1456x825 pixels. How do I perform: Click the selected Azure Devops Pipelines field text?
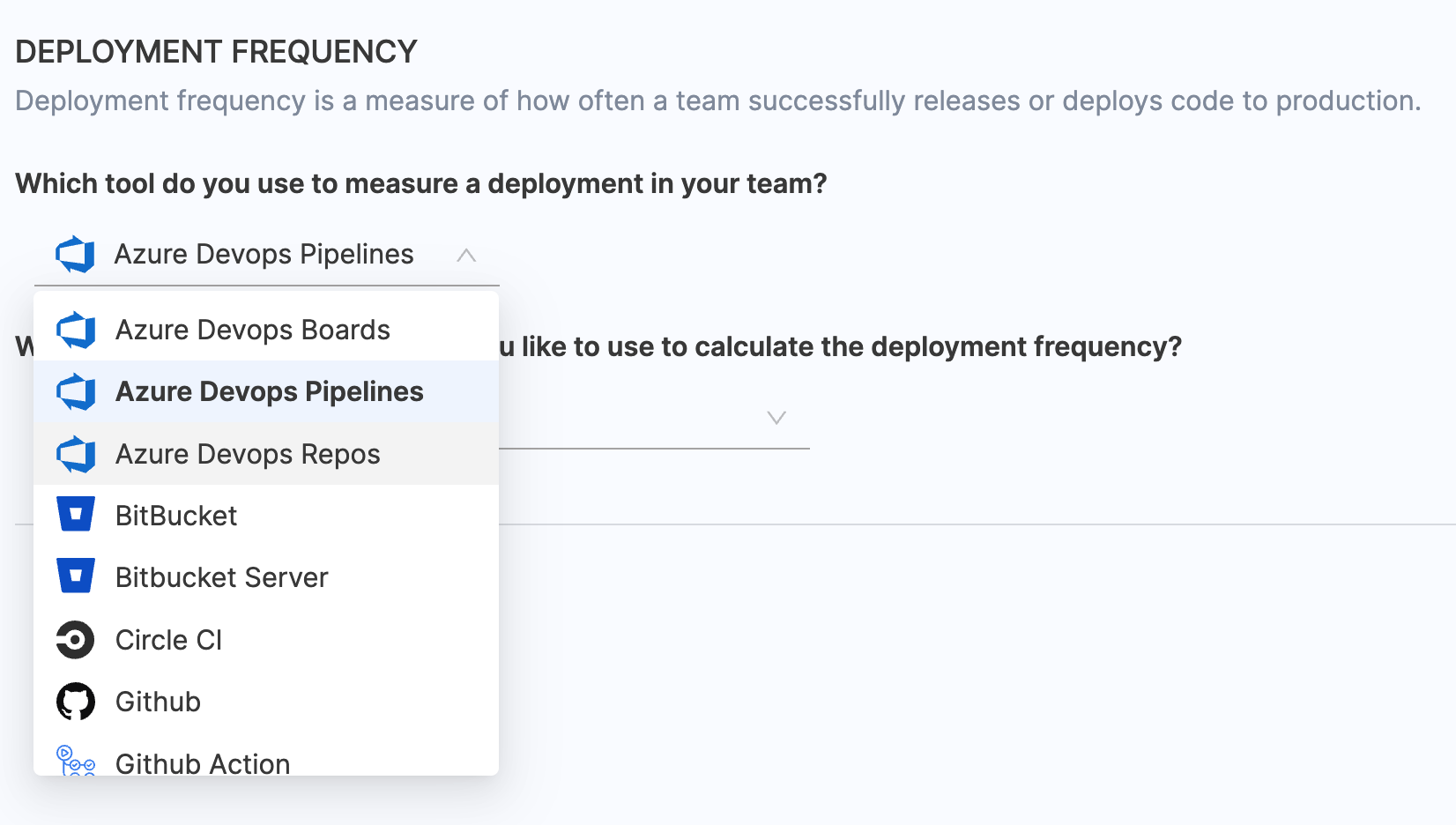click(x=264, y=255)
